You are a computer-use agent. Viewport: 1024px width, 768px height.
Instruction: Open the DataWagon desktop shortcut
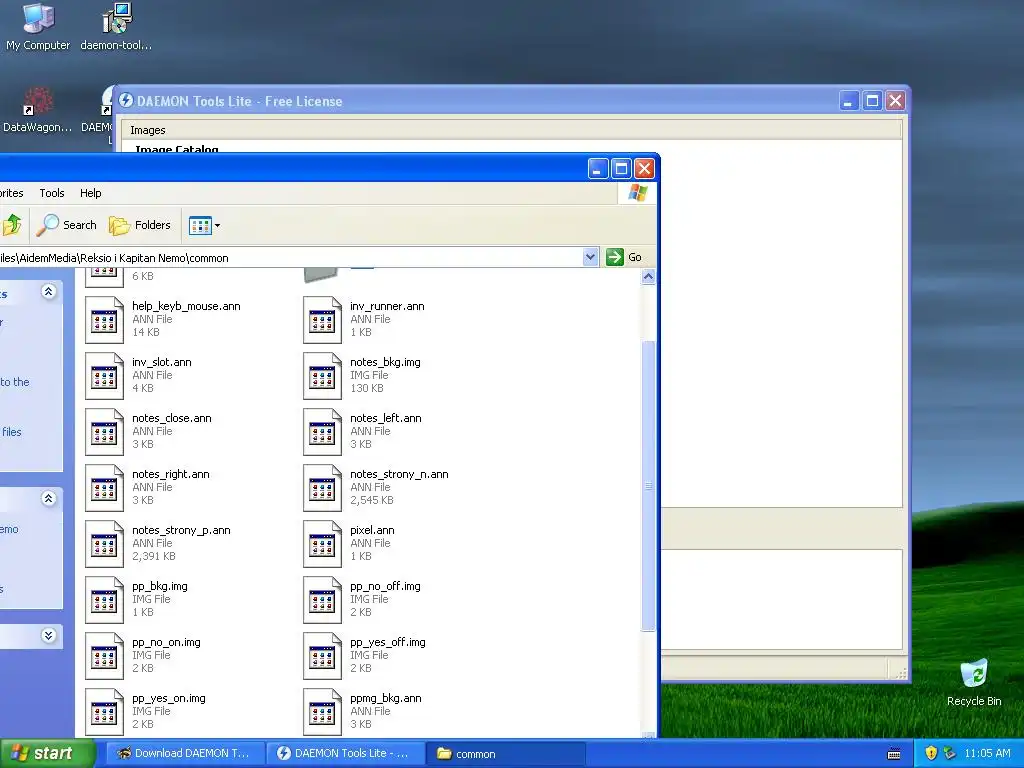click(37, 110)
